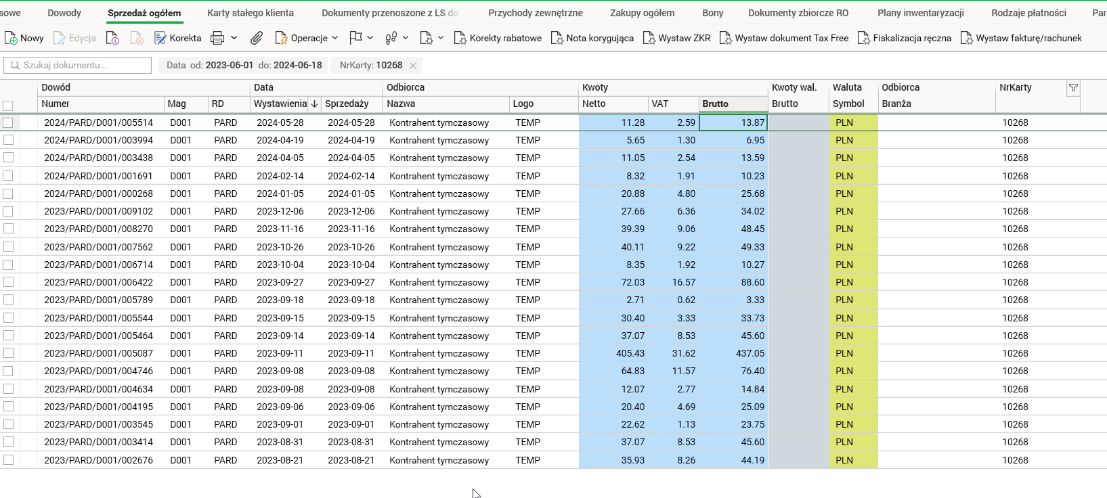Open the dropdown arrow next to printer
Screen dimensions: 1107x498
(234, 38)
